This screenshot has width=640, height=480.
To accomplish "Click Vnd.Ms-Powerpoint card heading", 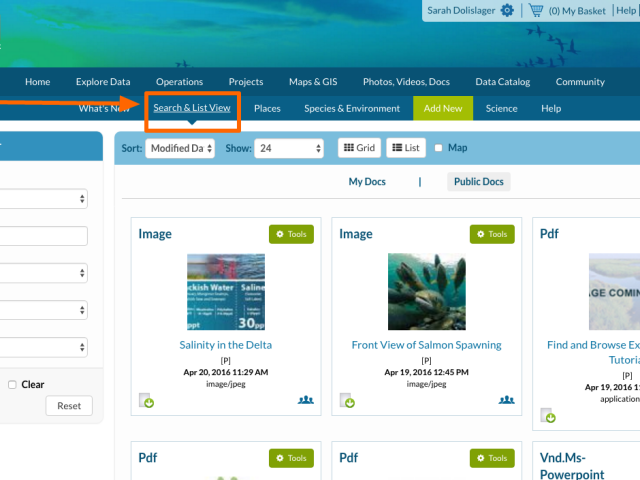I will 572,466.
